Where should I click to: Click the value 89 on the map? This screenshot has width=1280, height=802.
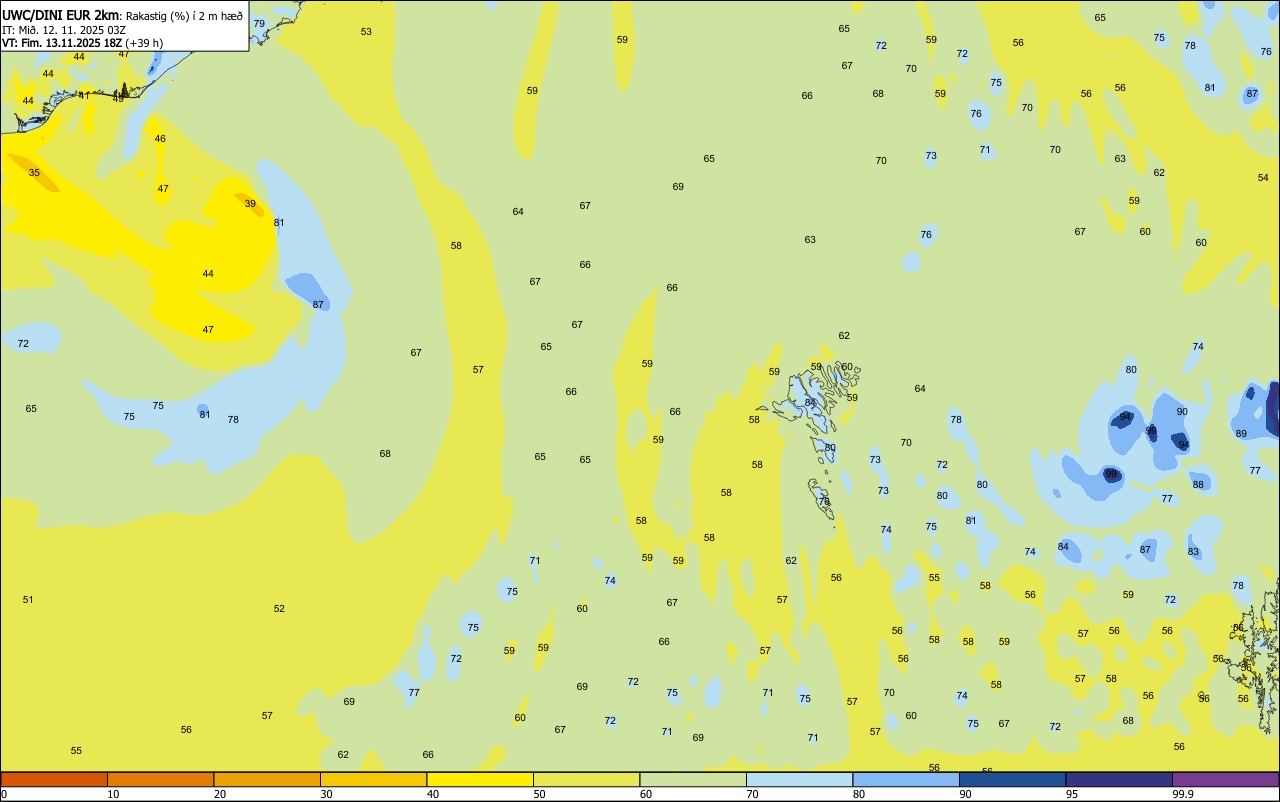1241,434
